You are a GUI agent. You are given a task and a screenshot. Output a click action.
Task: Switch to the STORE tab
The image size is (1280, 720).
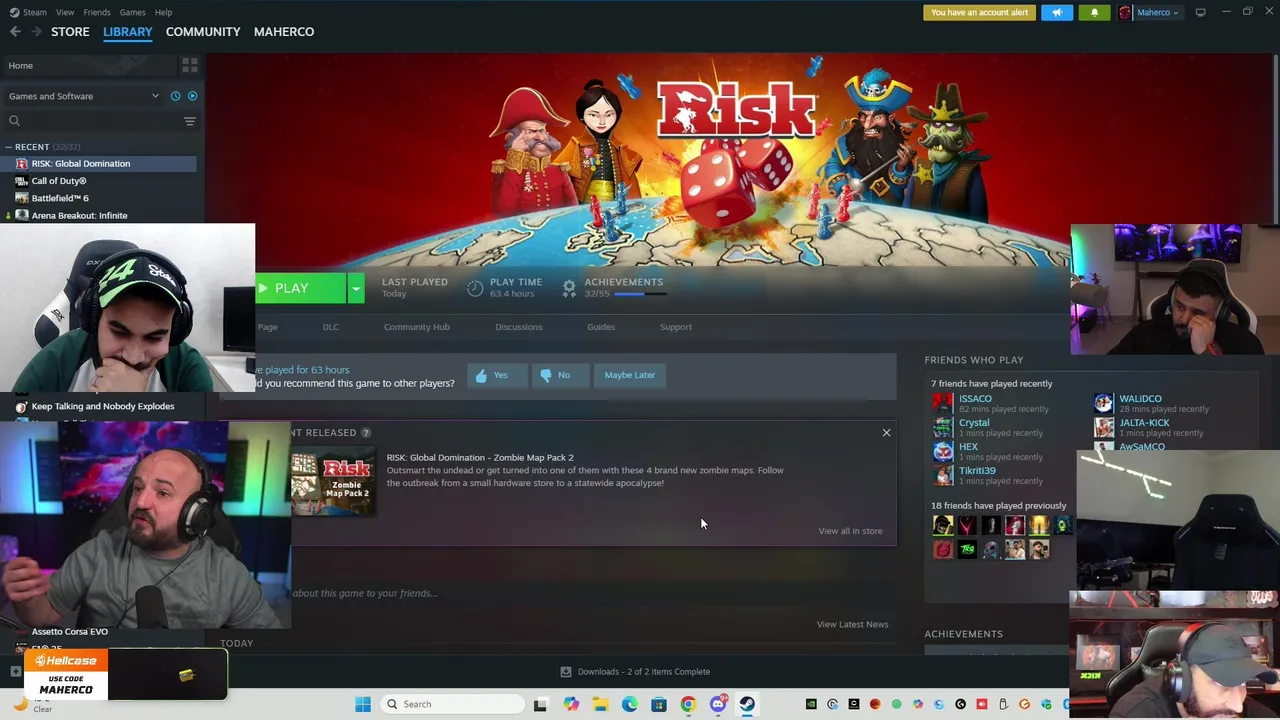tap(70, 32)
